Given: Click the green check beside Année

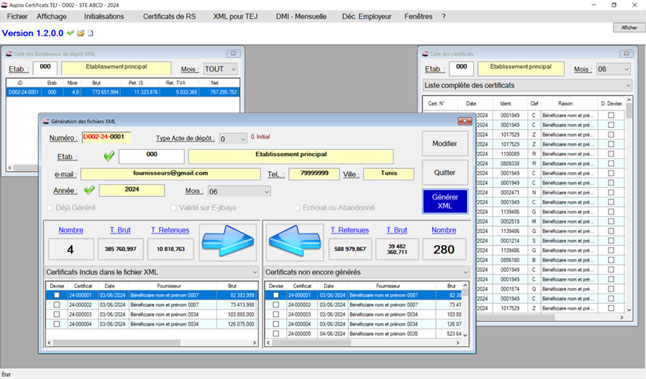Looking at the screenshot, I should [89, 190].
